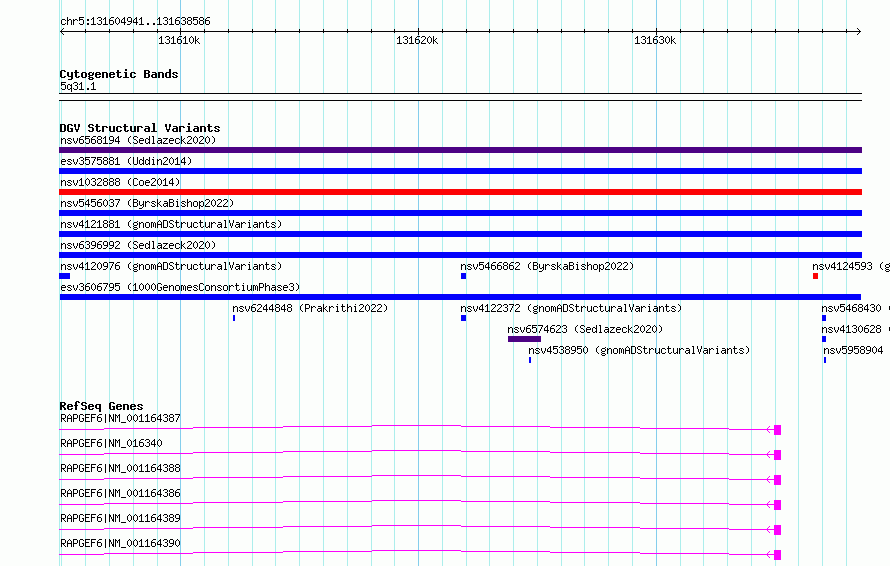Click the nsv5468430 variant label
The width and height of the screenshot is (890, 566).
click(x=855, y=308)
